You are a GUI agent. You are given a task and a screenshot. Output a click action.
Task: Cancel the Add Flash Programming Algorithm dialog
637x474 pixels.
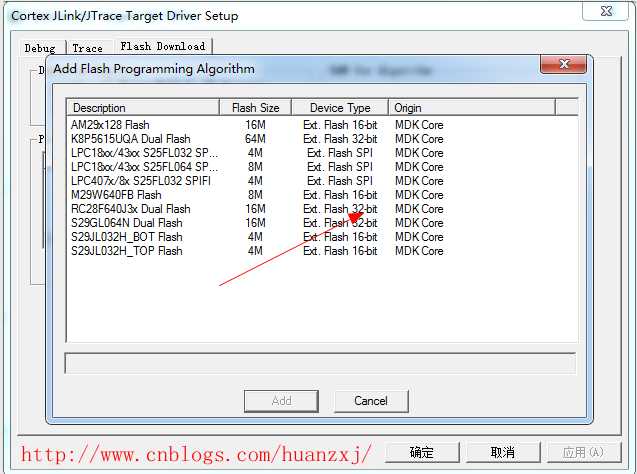(371, 401)
